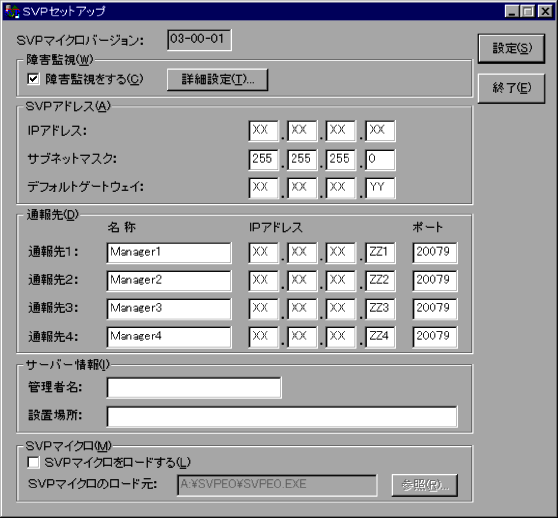This screenshot has width=558, height=518.
Task: Click the second IP octet of 通報先2
Action: point(302,281)
